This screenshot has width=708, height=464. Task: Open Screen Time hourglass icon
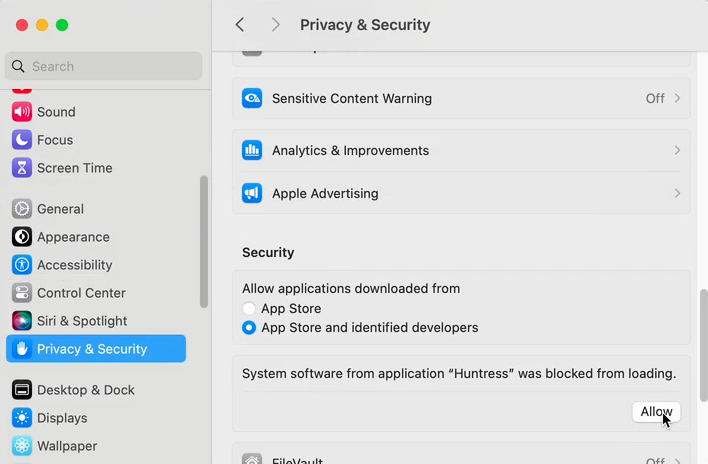click(x=22, y=168)
